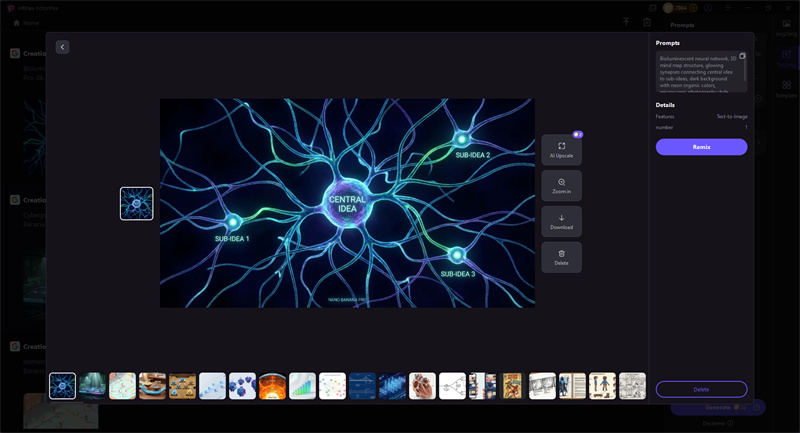
Task: Select the small preview thumbnail left of the image
Action: pyautogui.click(x=137, y=203)
